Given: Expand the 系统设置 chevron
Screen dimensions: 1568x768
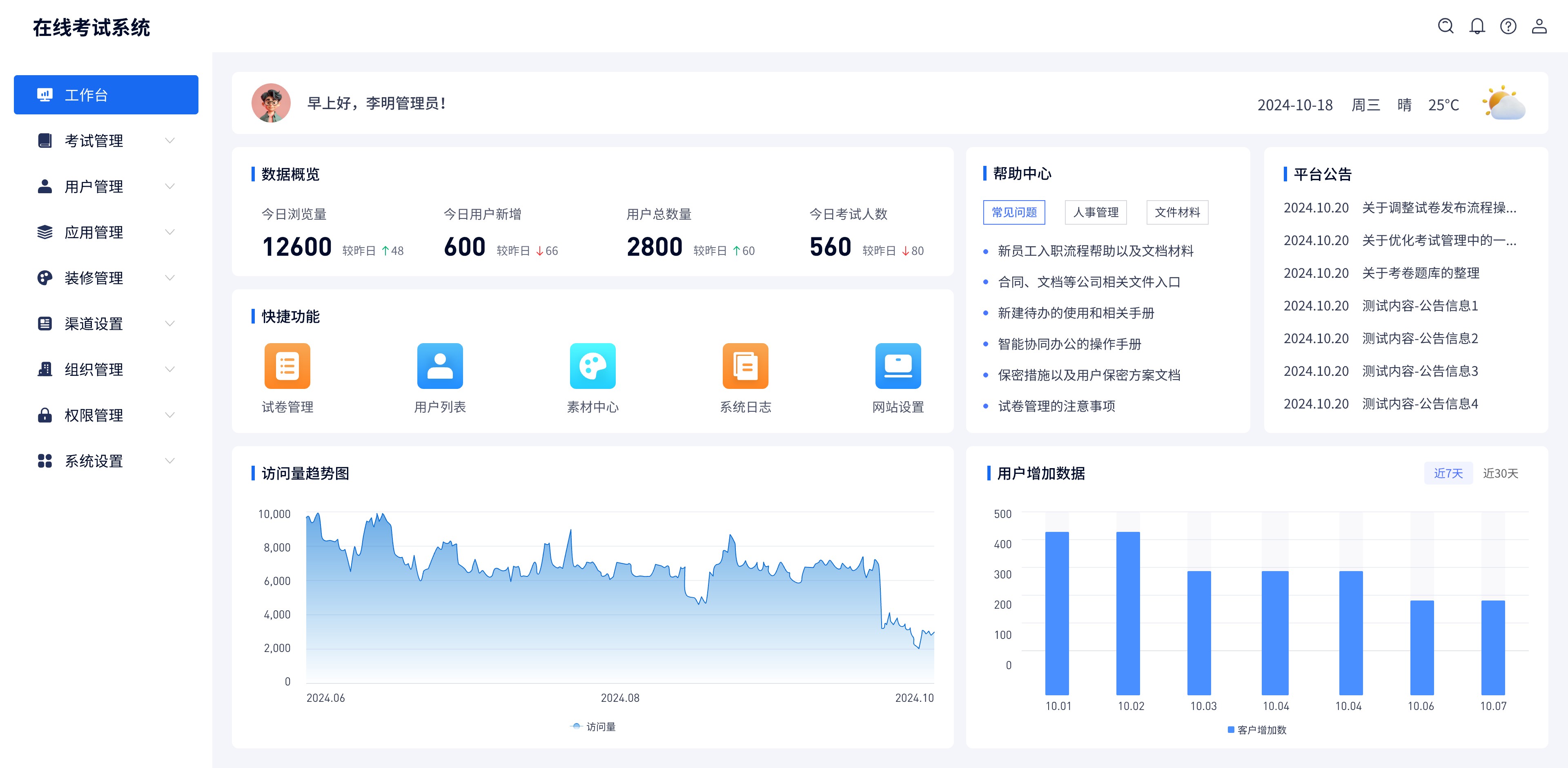Looking at the screenshot, I should tap(170, 461).
